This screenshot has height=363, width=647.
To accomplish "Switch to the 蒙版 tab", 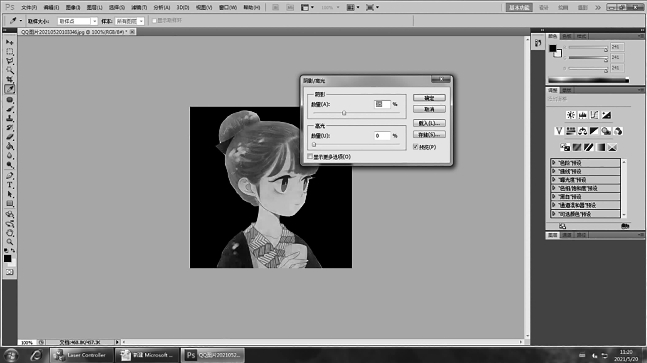I will (x=567, y=90).
